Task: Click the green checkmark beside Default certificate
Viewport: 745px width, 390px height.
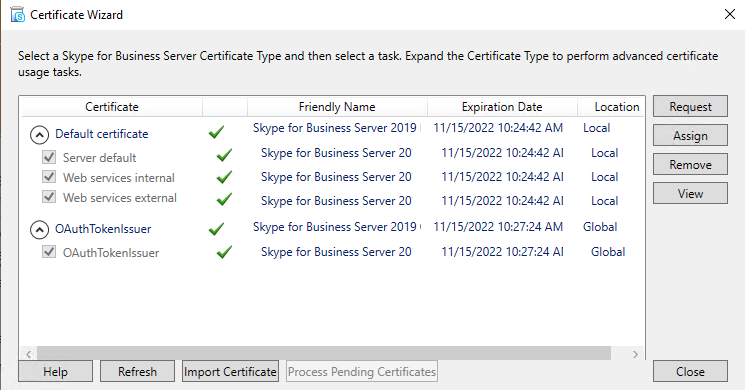Action: (216, 132)
